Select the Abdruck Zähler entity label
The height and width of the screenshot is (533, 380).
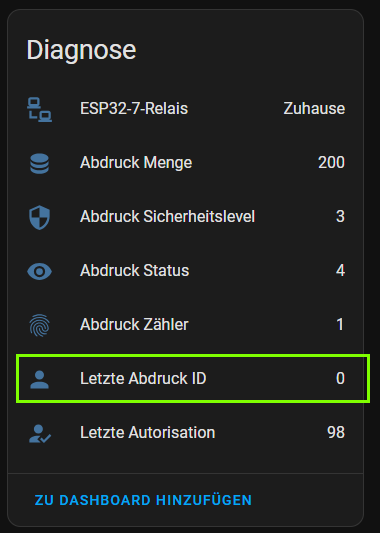(x=134, y=324)
